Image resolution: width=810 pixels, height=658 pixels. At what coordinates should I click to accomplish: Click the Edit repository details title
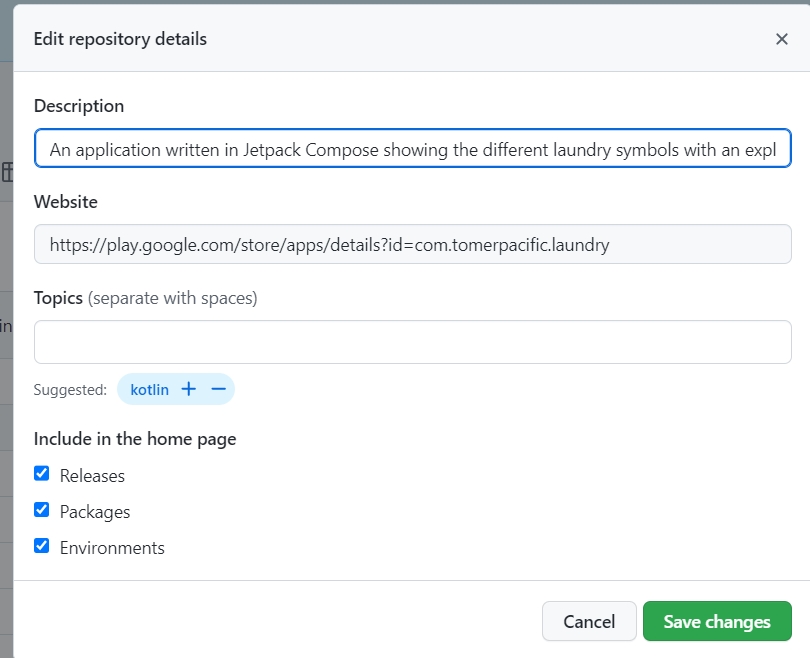[x=120, y=39]
